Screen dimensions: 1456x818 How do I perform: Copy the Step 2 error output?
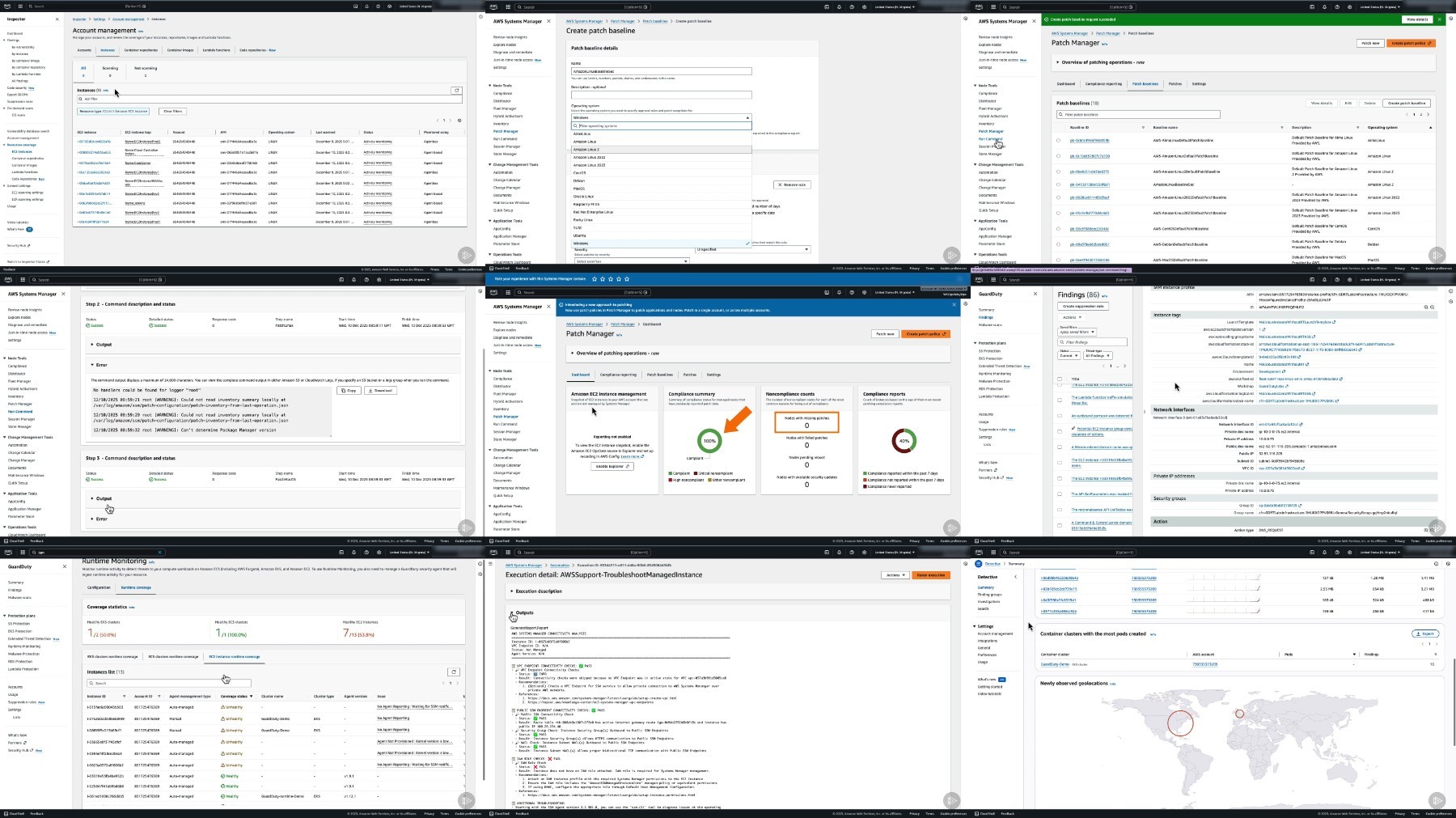coord(349,390)
